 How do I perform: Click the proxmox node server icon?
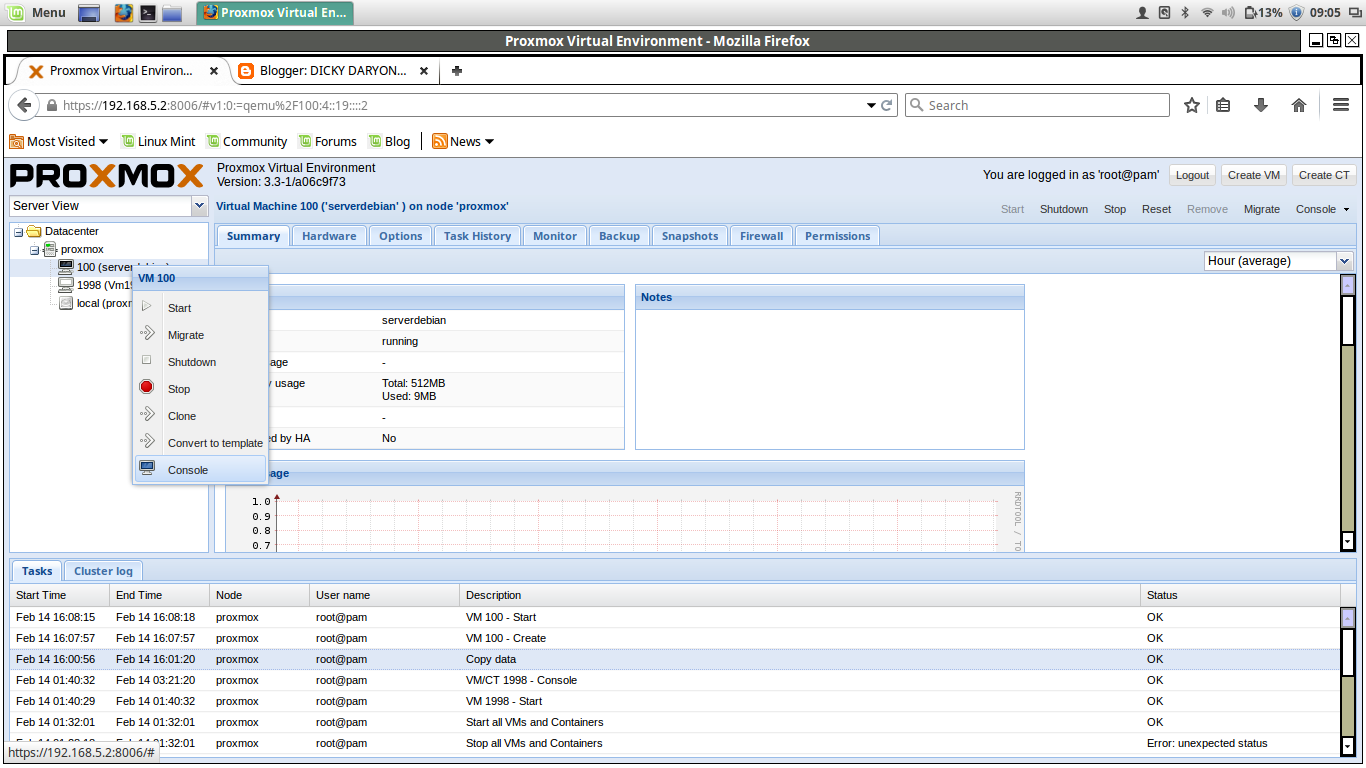tap(50, 249)
